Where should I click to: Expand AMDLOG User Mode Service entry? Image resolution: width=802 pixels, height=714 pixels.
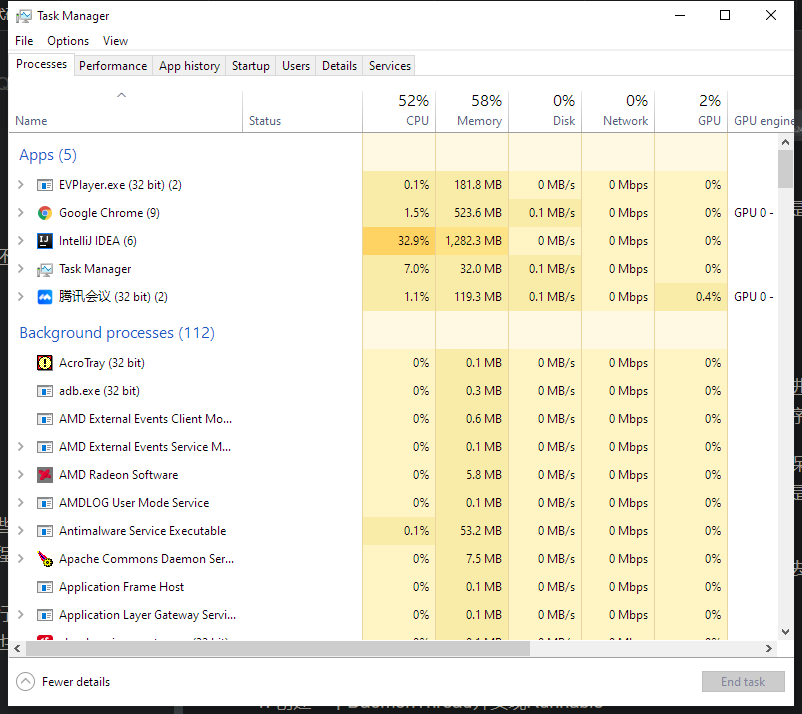[20, 503]
